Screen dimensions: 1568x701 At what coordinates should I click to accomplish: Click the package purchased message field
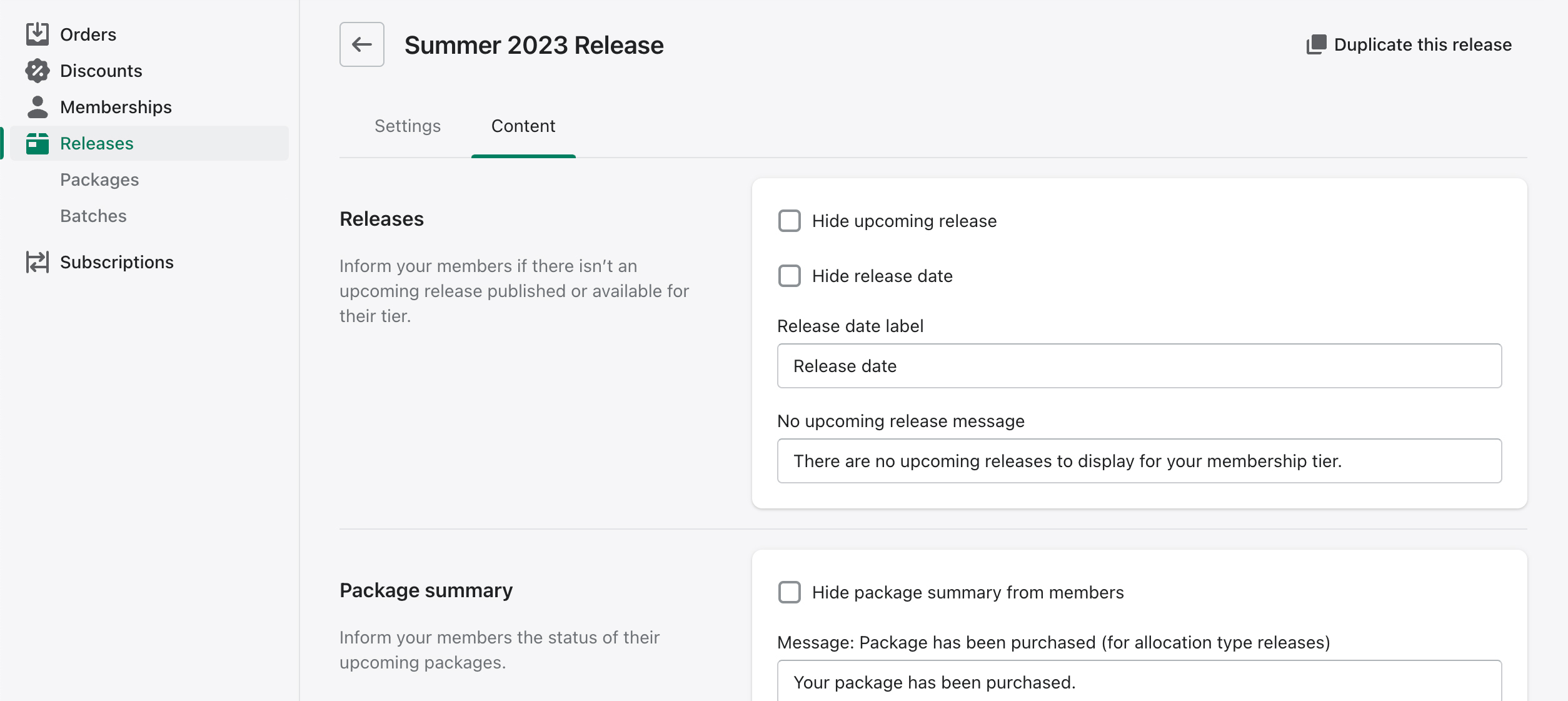1138,682
